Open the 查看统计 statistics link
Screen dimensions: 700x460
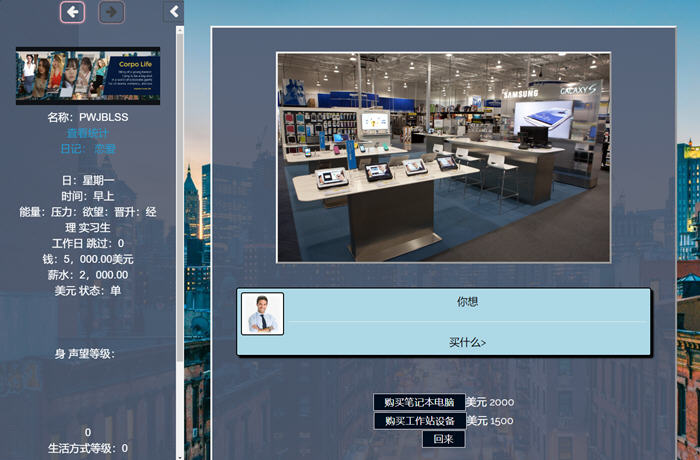coord(88,133)
